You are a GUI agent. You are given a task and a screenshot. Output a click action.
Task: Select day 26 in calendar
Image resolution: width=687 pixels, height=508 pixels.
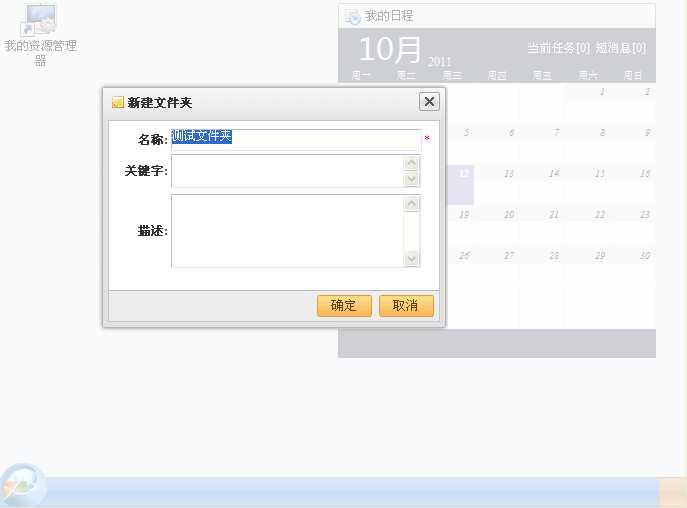click(x=460, y=266)
